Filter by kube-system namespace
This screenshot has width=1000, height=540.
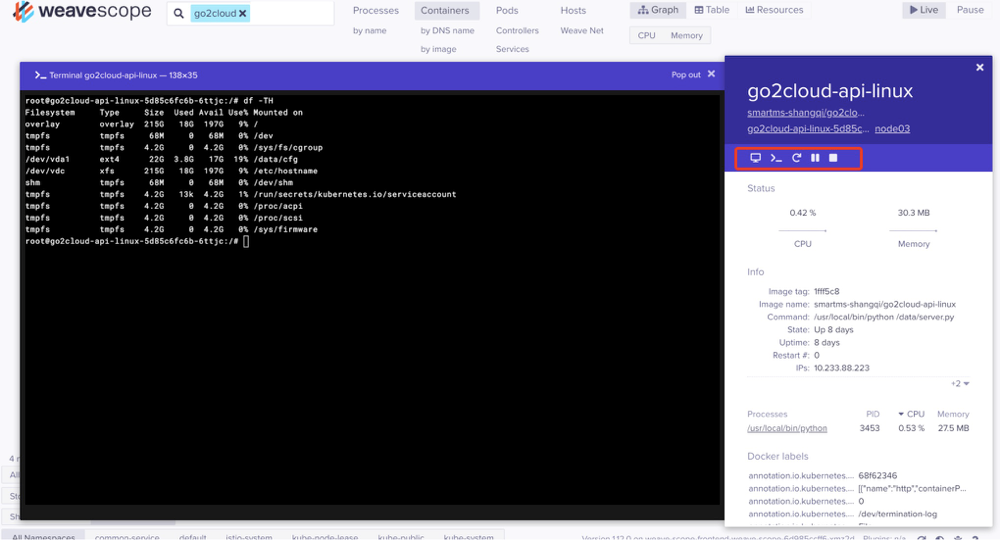click(468, 536)
